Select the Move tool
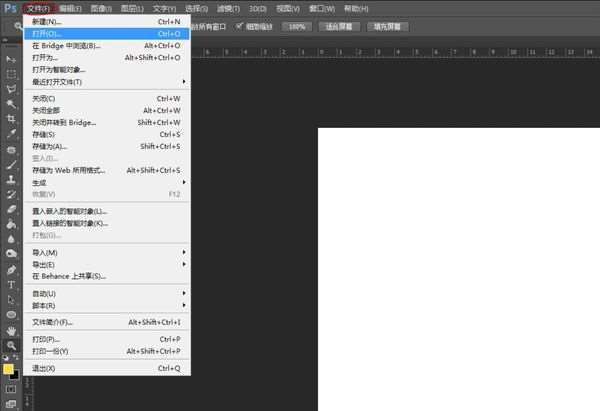 coord(11,59)
